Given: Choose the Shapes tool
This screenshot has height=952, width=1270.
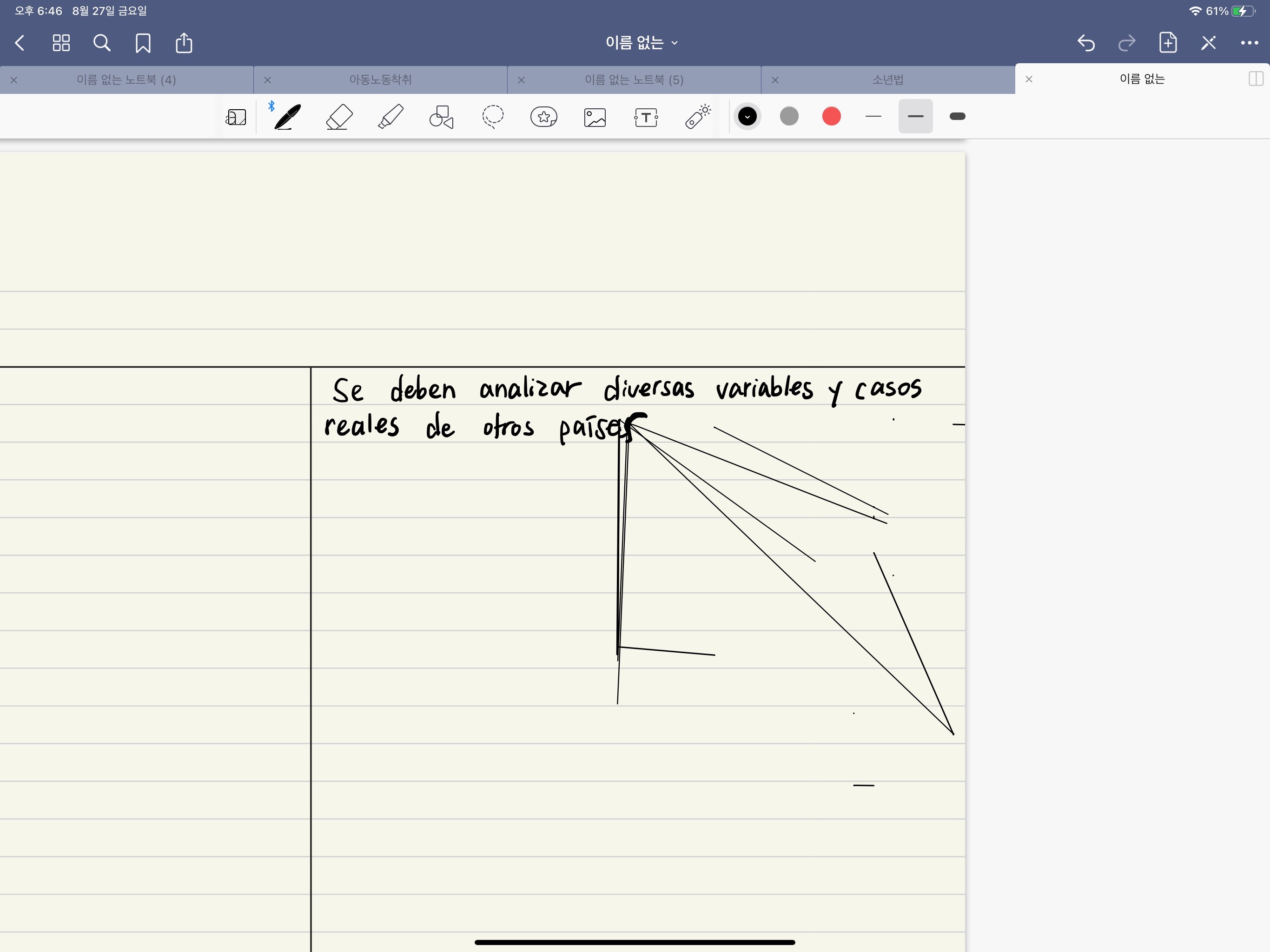Looking at the screenshot, I should pyautogui.click(x=441, y=117).
